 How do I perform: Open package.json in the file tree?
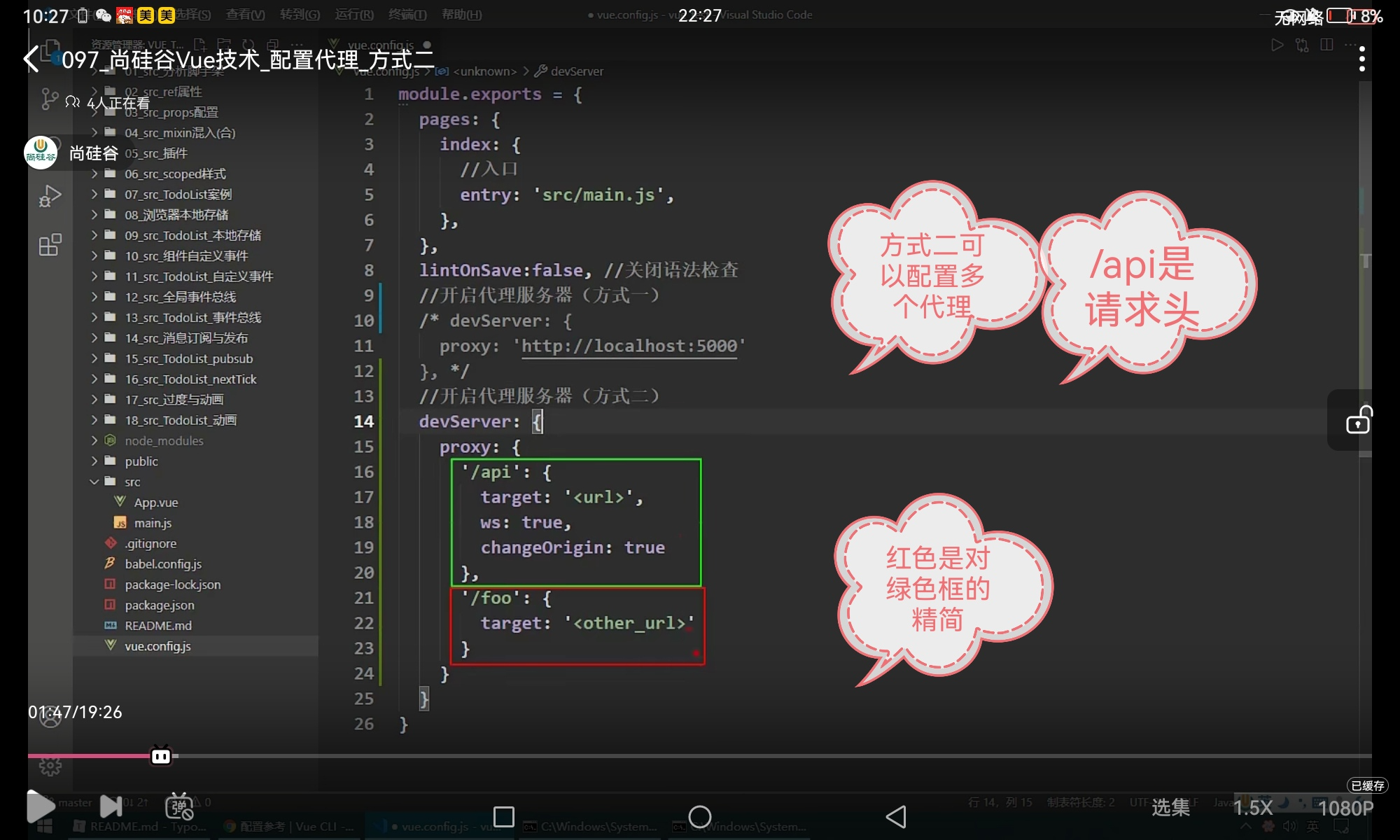coord(160,605)
